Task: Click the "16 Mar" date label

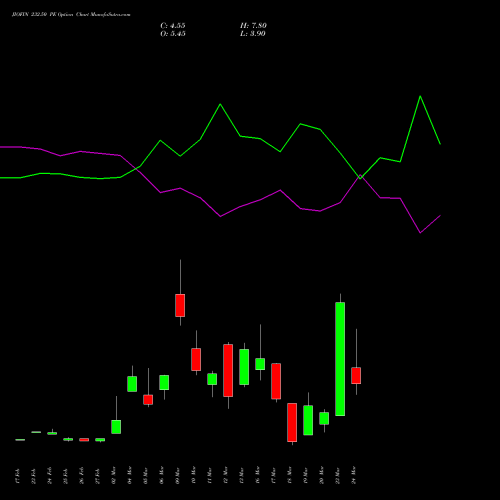Action: pyautogui.click(x=258, y=475)
